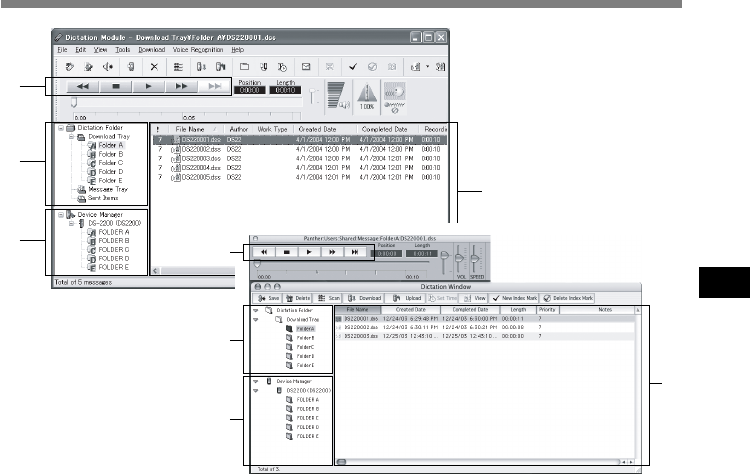Open the Download menu in the menu bar
Image resolution: width=750 pixels, height=474 pixels.
click(151, 49)
